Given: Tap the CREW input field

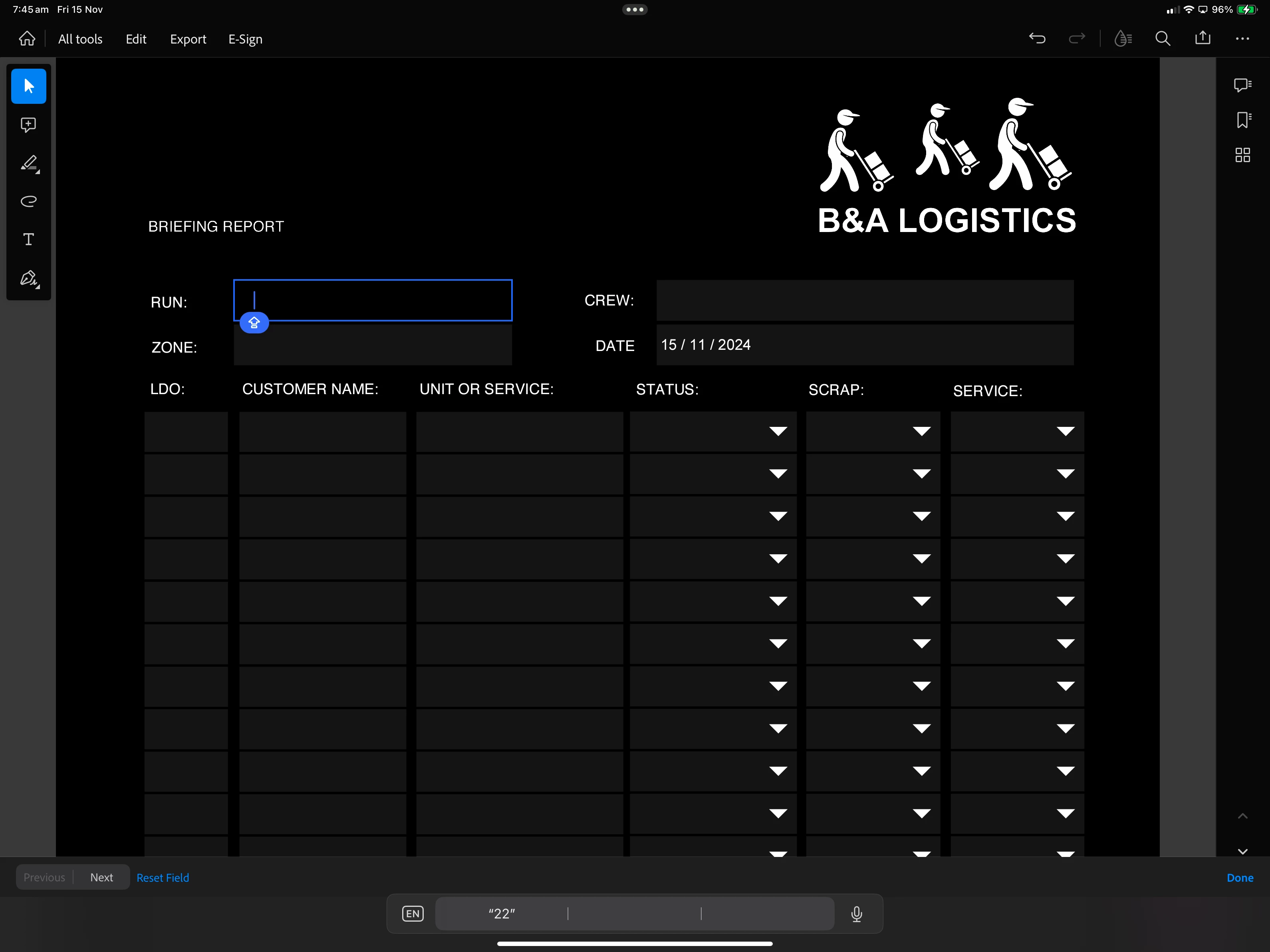Looking at the screenshot, I should [x=865, y=300].
